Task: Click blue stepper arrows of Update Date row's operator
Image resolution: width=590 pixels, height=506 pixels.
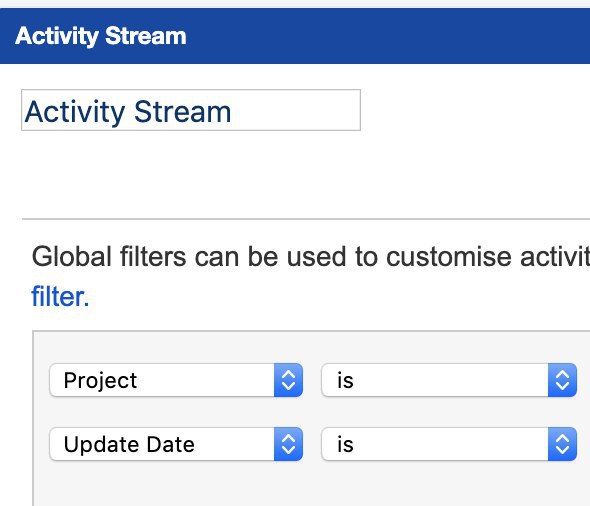Action: tap(562, 444)
